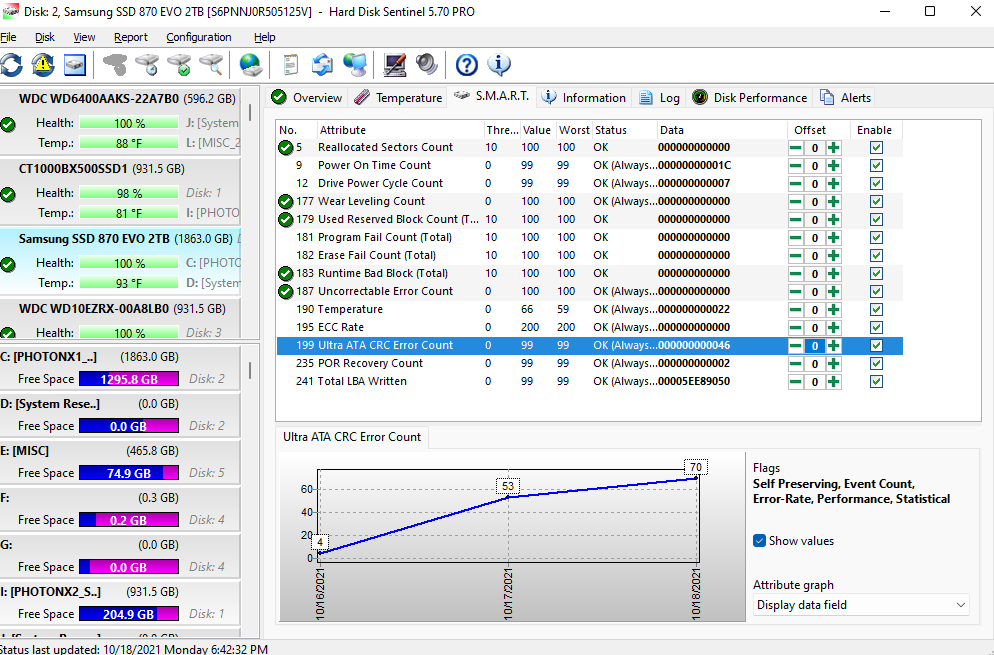The height and width of the screenshot is (655, 994).
Task: Switch to the Overview tab
Action: coord(307,98)
